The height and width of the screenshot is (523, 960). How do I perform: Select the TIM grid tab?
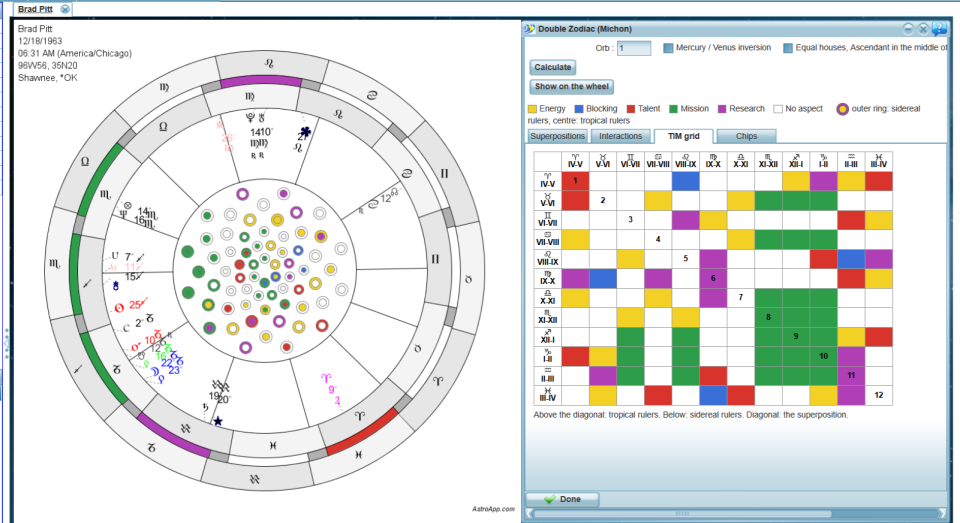(x=683, y=136)
